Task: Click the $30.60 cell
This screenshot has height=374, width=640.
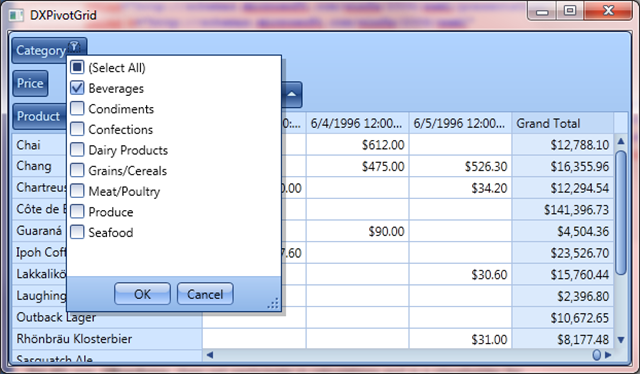Action: click(460, 274)
